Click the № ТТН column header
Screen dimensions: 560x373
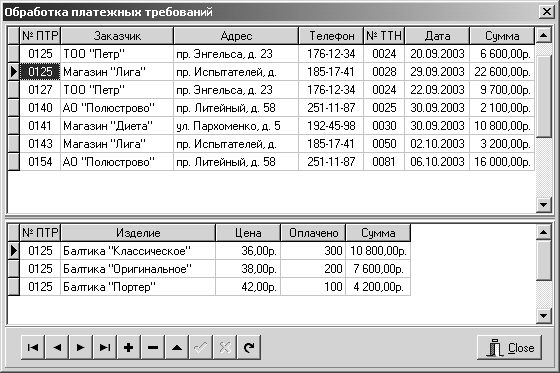(384, 36)
